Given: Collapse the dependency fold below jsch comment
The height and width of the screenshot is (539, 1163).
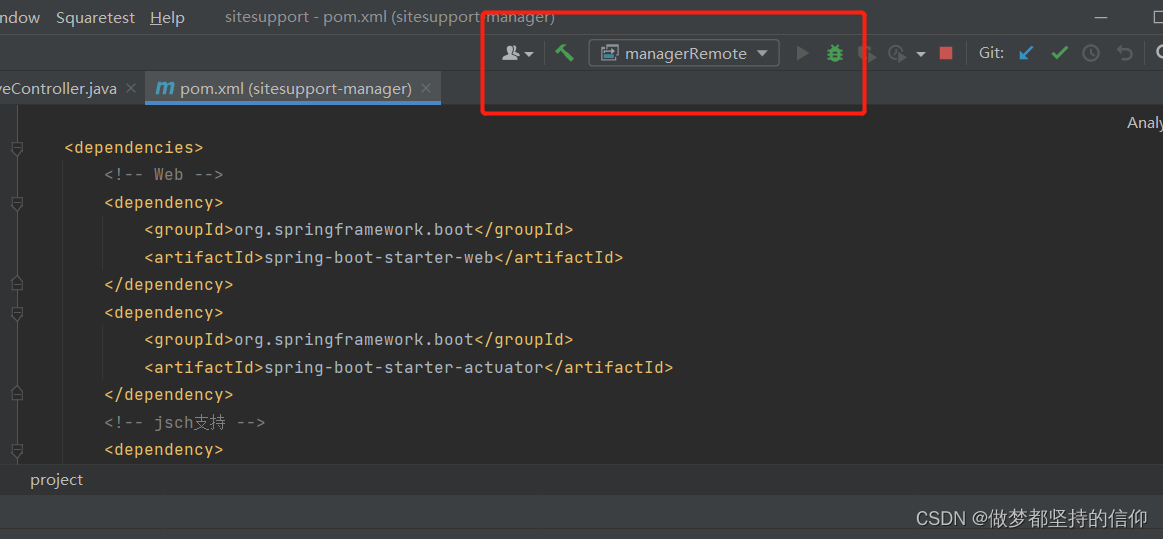Looking at the screenshot, I should point(17,449).
